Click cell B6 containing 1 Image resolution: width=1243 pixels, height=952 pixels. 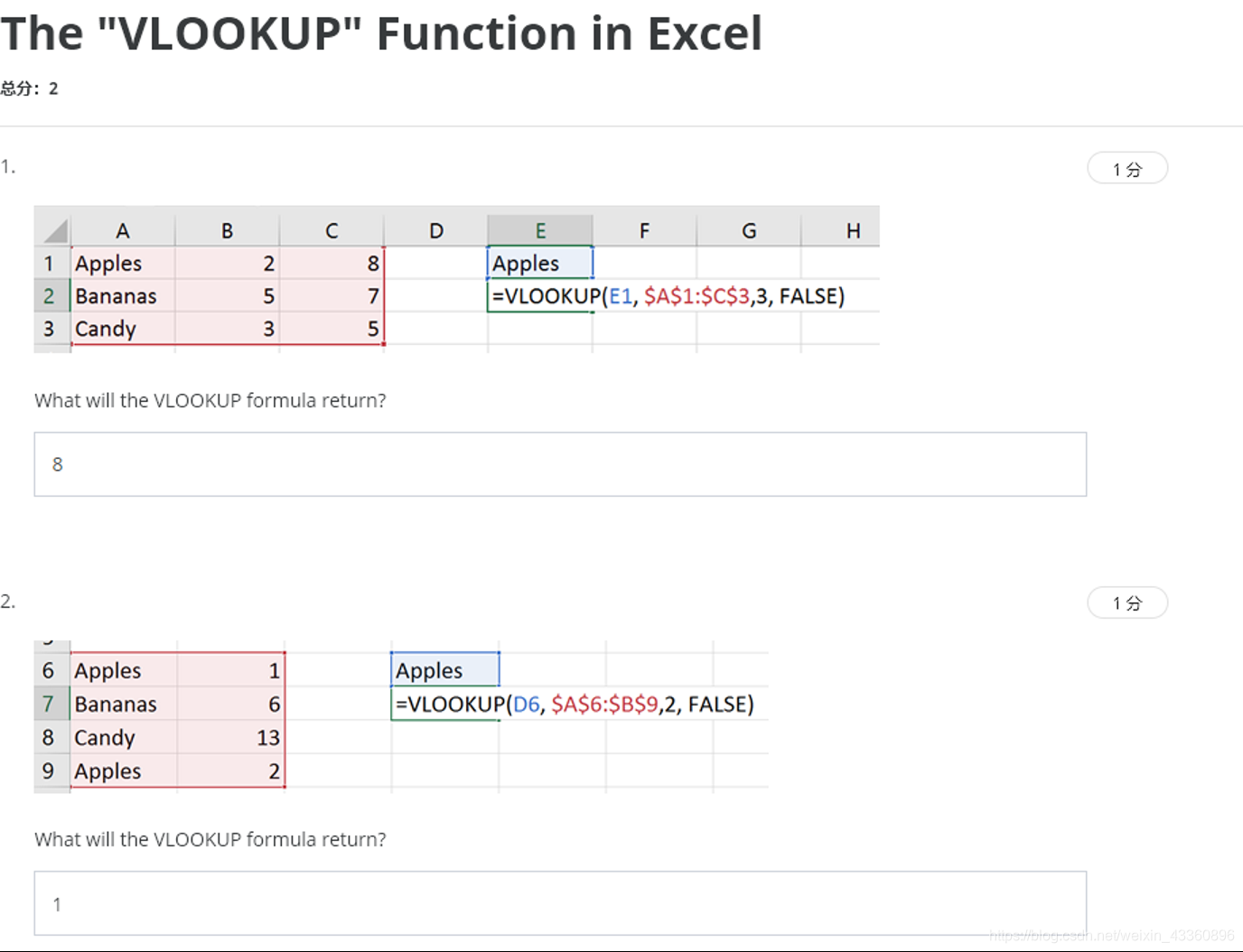pyautogui.click(x=231, y=671)
